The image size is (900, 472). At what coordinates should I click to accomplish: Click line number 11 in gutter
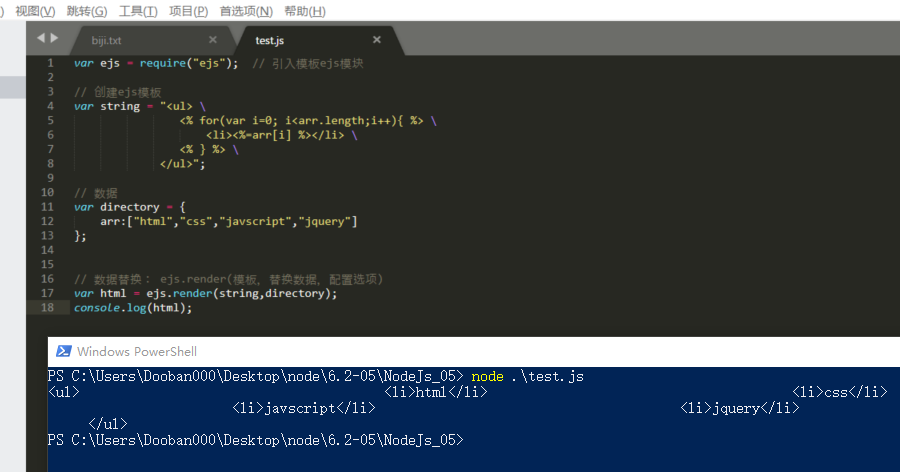pos(48,207)
